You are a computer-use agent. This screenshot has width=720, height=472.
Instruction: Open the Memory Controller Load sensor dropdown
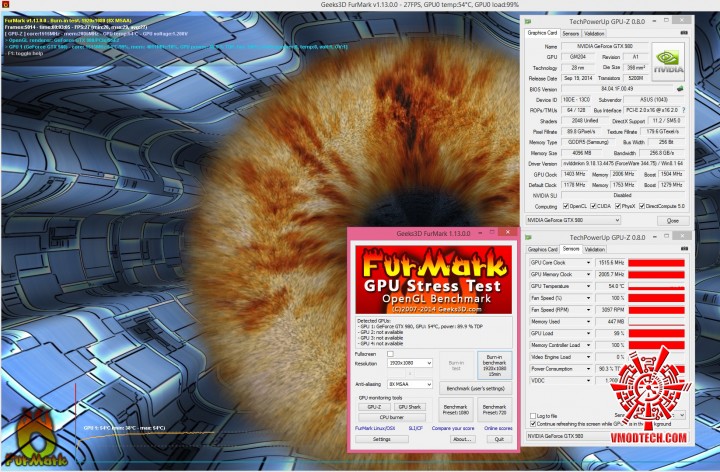pyautogui.click(x=588, y=345)
